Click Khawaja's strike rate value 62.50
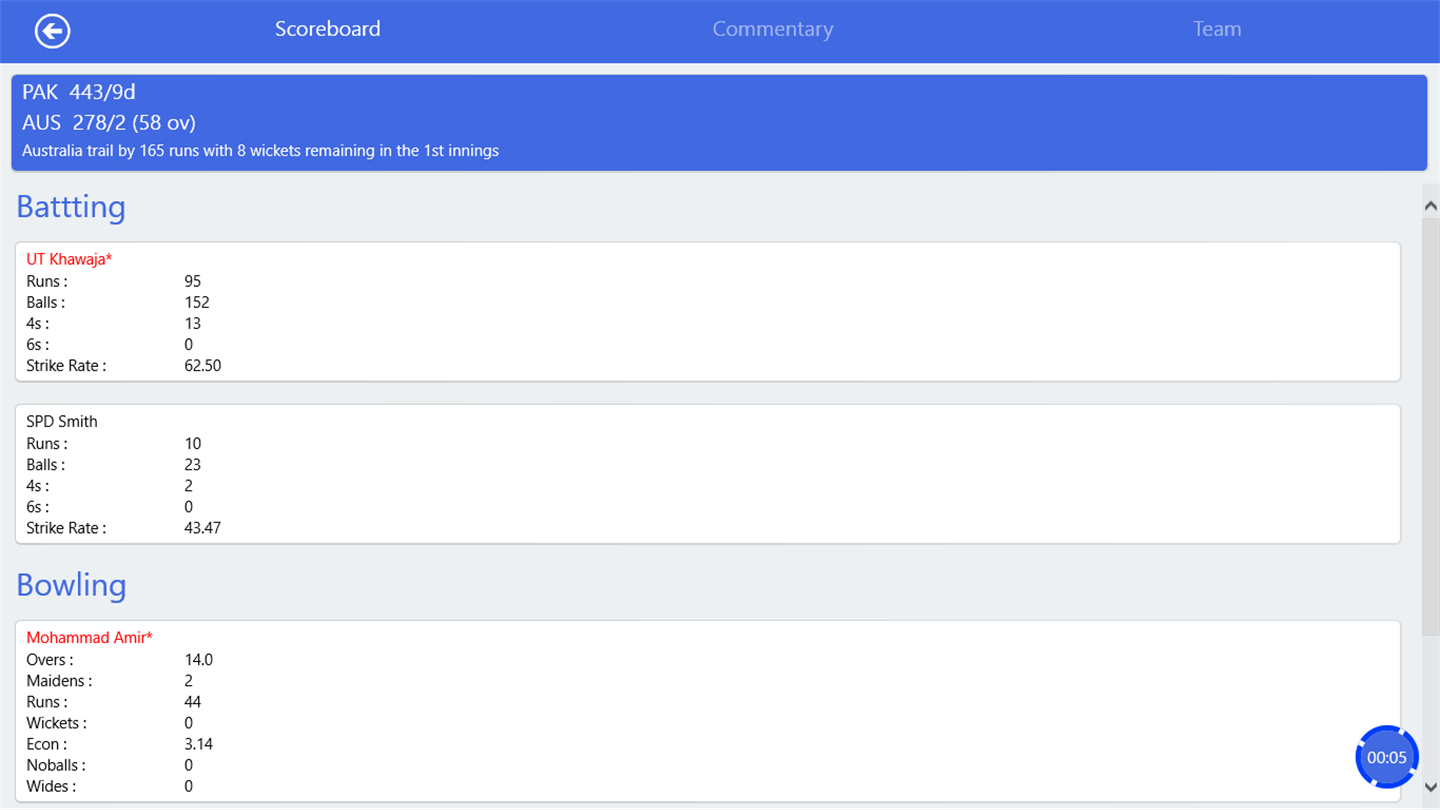This screenshot has width=1440, height=810. pos(203,366)
